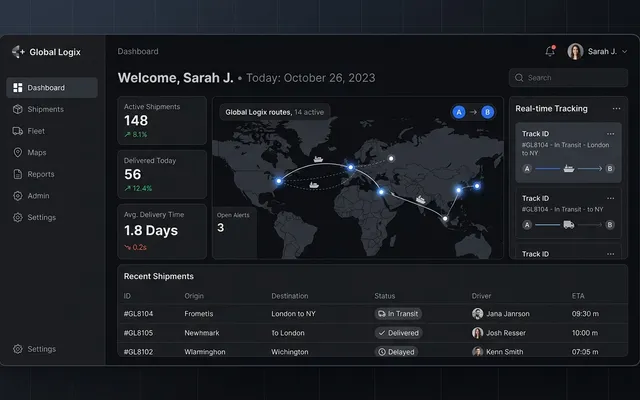This screenshot has width=640, height=400.
Task: Open the Admin sidebar item
Action: 38,196
